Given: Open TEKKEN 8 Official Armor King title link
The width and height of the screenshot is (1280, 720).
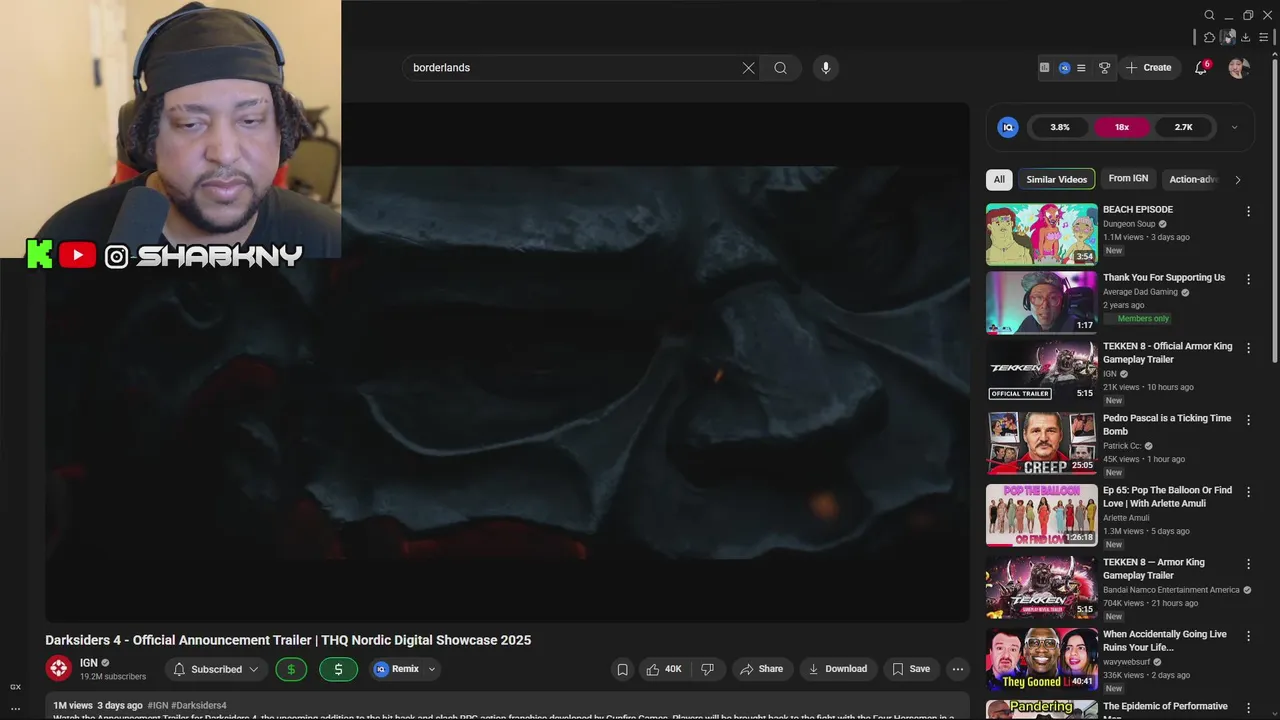Looking at the screenshot, I should coord(1167,353).
